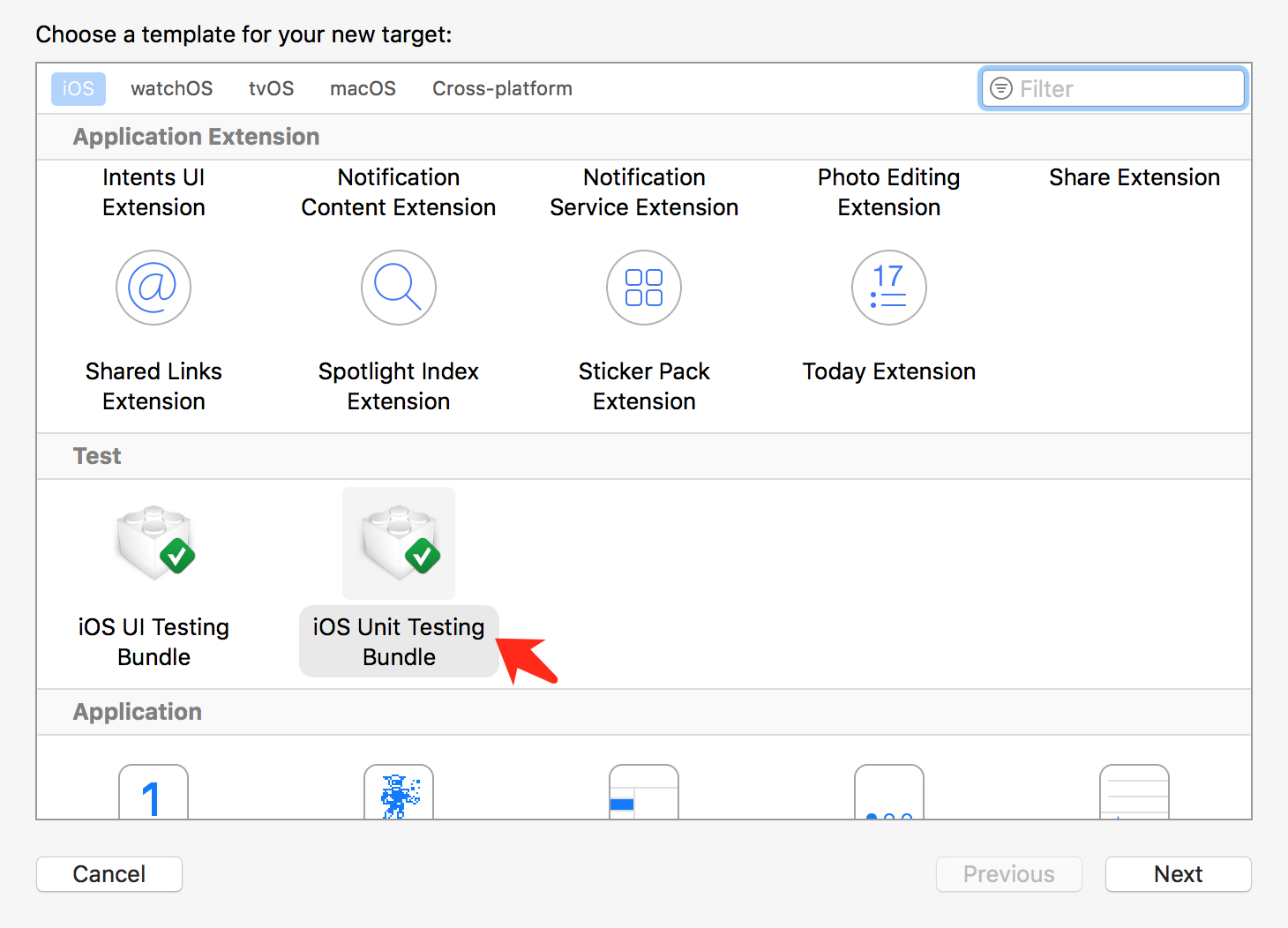Viewport: 1288px width, 928px height.
Task: Open the tvOS platform tab
Action: (271, 89)
